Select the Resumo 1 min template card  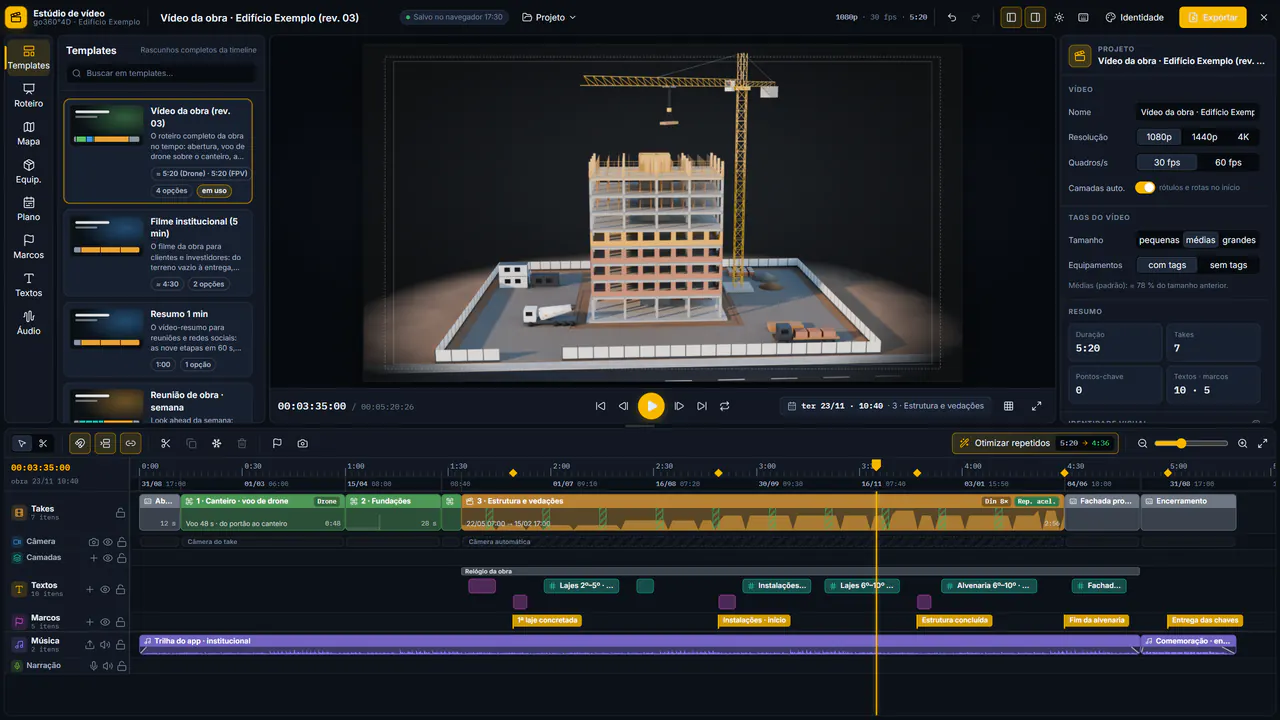pyautogui.click(x=158, y=340)
